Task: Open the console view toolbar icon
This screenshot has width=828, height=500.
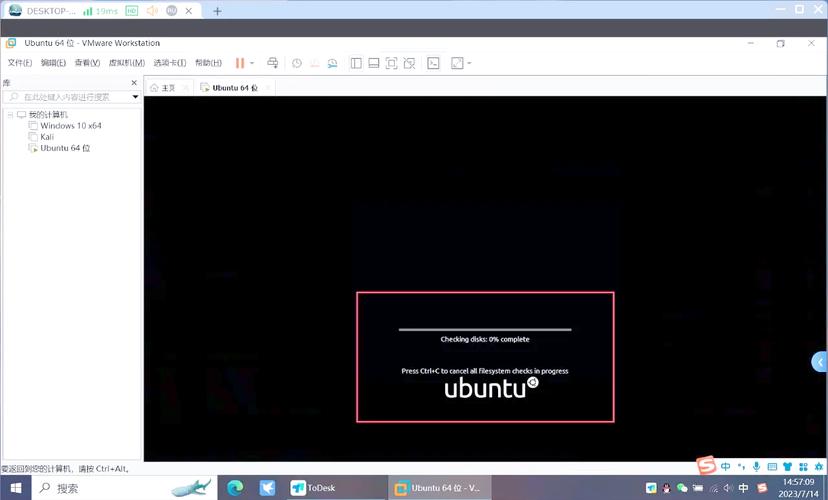Action: coord(433,63)
